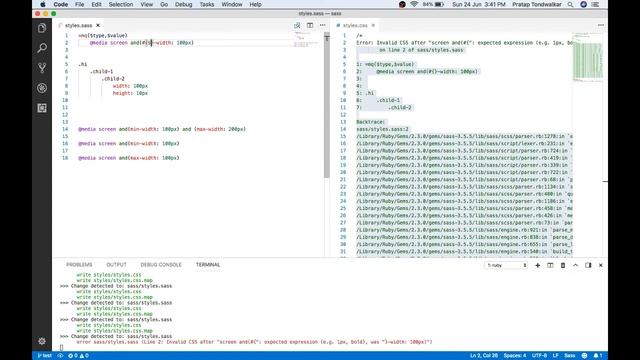Click the git branch 'test' in status bar
This screenshot has width=640, height=360.
pos(44,356)
